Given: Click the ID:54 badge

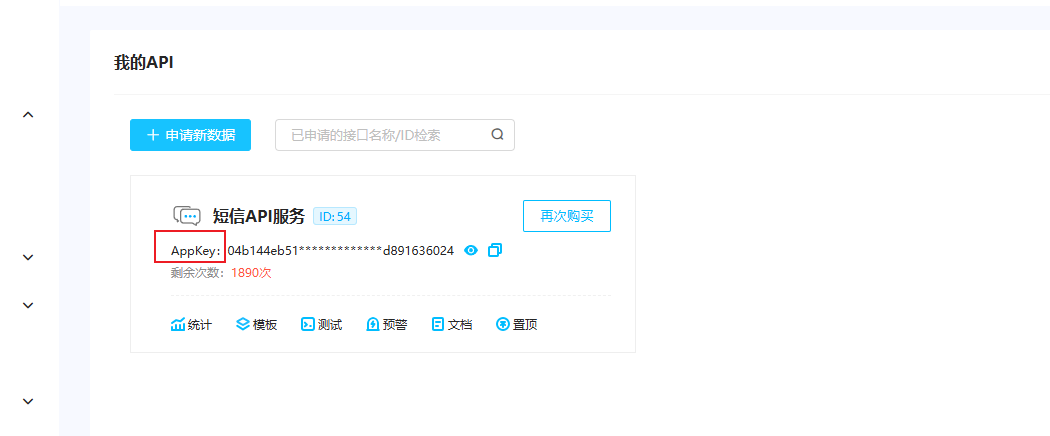Looking at the screenshot, I should (335, 216).
